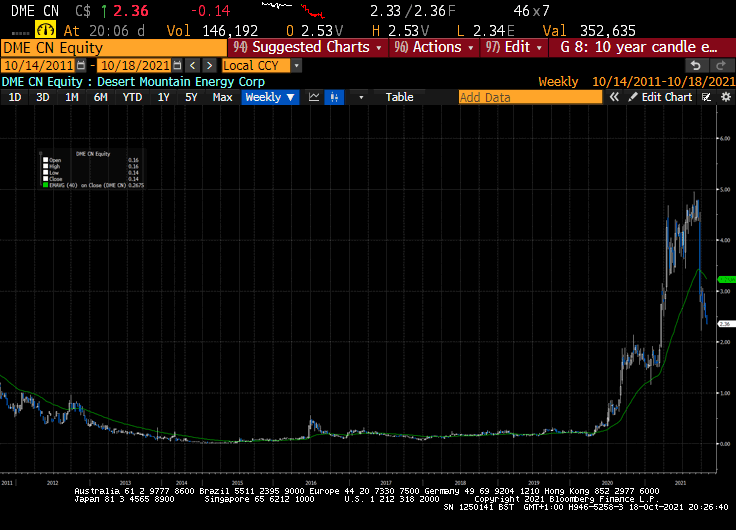
Task: Click the undo arrow button
Action: pos(696,65)
